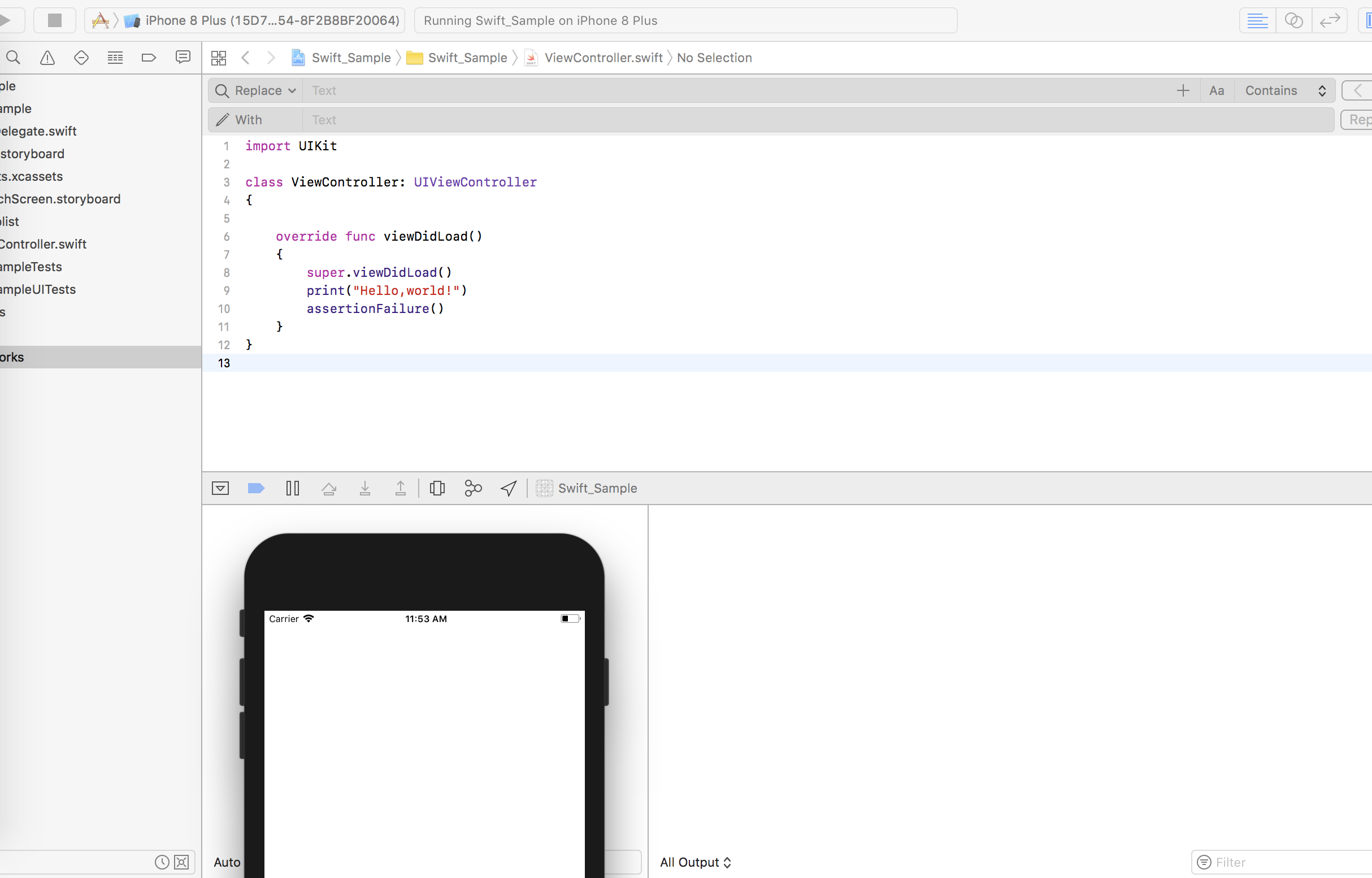Simulate a location for the app

click(x=507, y=488)
